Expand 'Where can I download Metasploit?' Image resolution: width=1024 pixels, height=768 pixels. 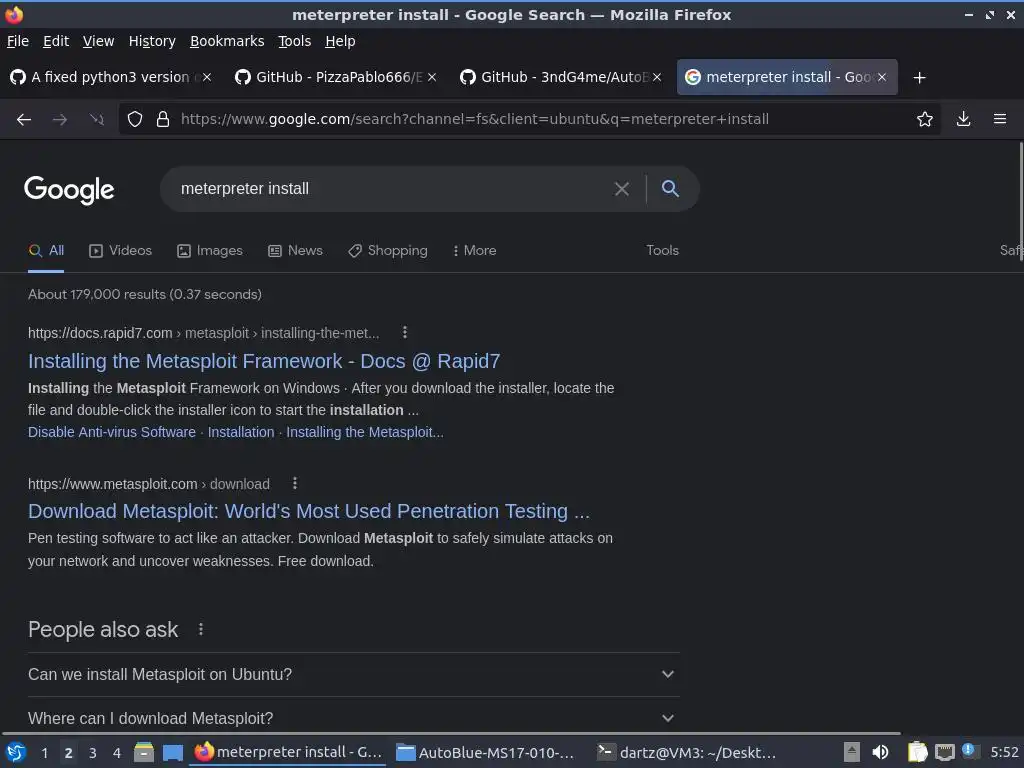(x=353, y=718)
